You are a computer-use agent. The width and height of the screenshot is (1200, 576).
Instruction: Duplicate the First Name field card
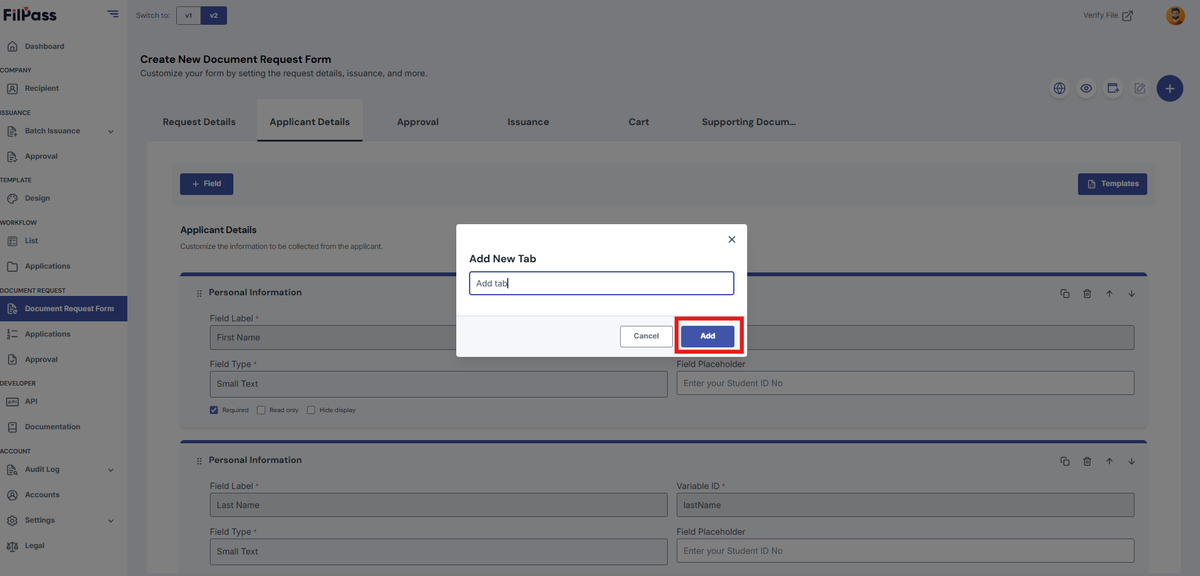(x=1064, y=294)
